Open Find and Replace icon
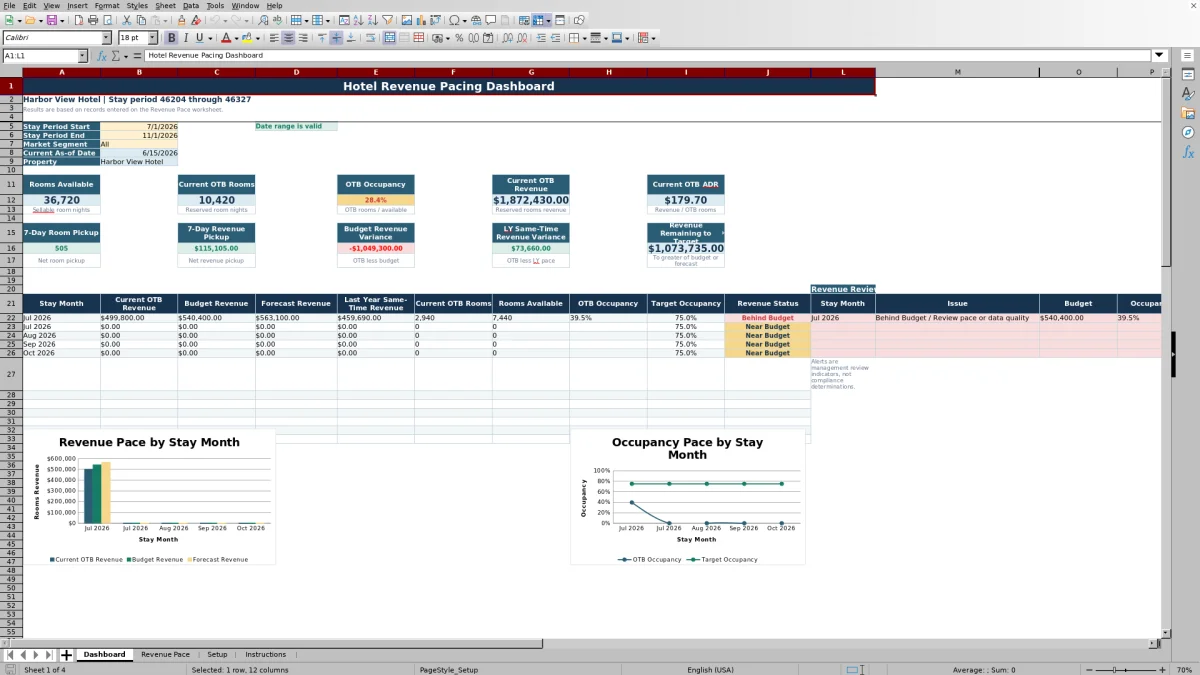 pyautogui.click(x=263, y=20)
